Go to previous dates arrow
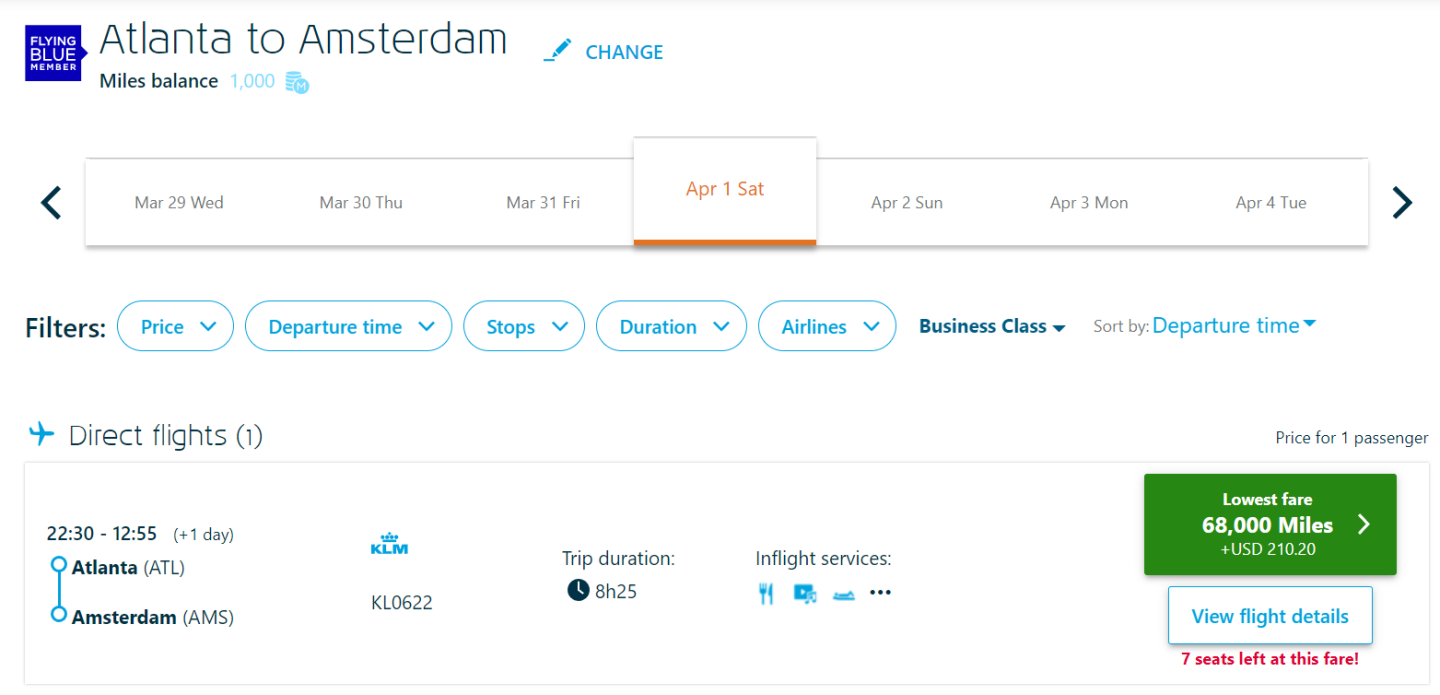The width and height of the screenshot is (1440, 695). 51,203
